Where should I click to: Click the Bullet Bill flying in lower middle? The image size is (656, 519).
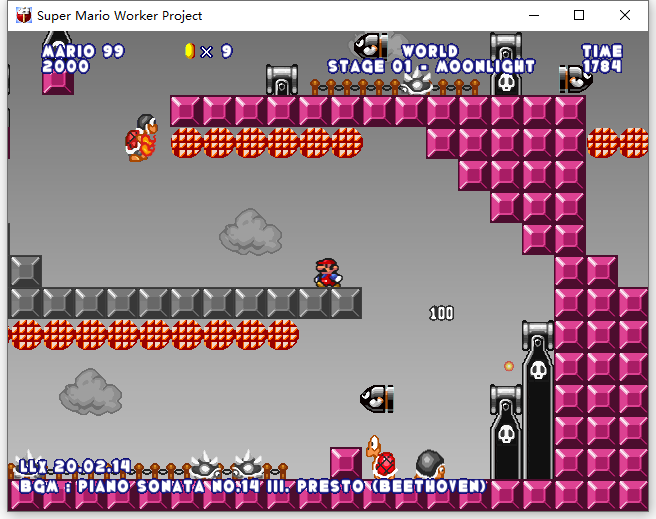(x=377, y=399)
